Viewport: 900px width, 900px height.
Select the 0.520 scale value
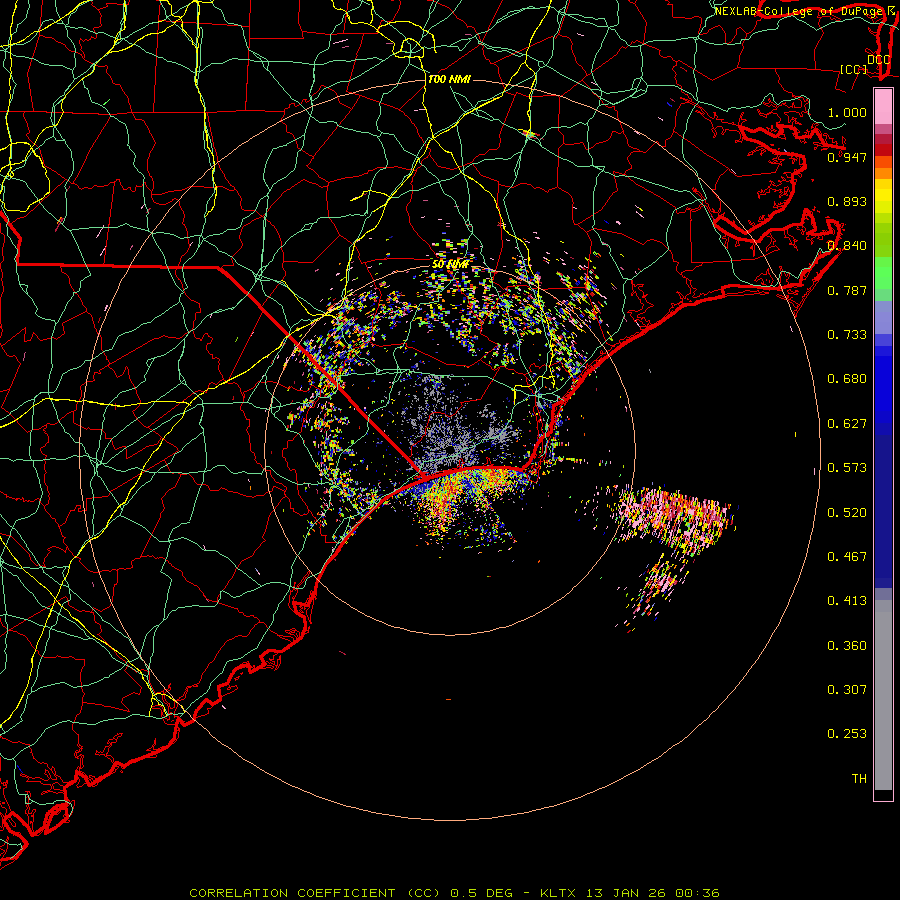(x=847, y=513)
